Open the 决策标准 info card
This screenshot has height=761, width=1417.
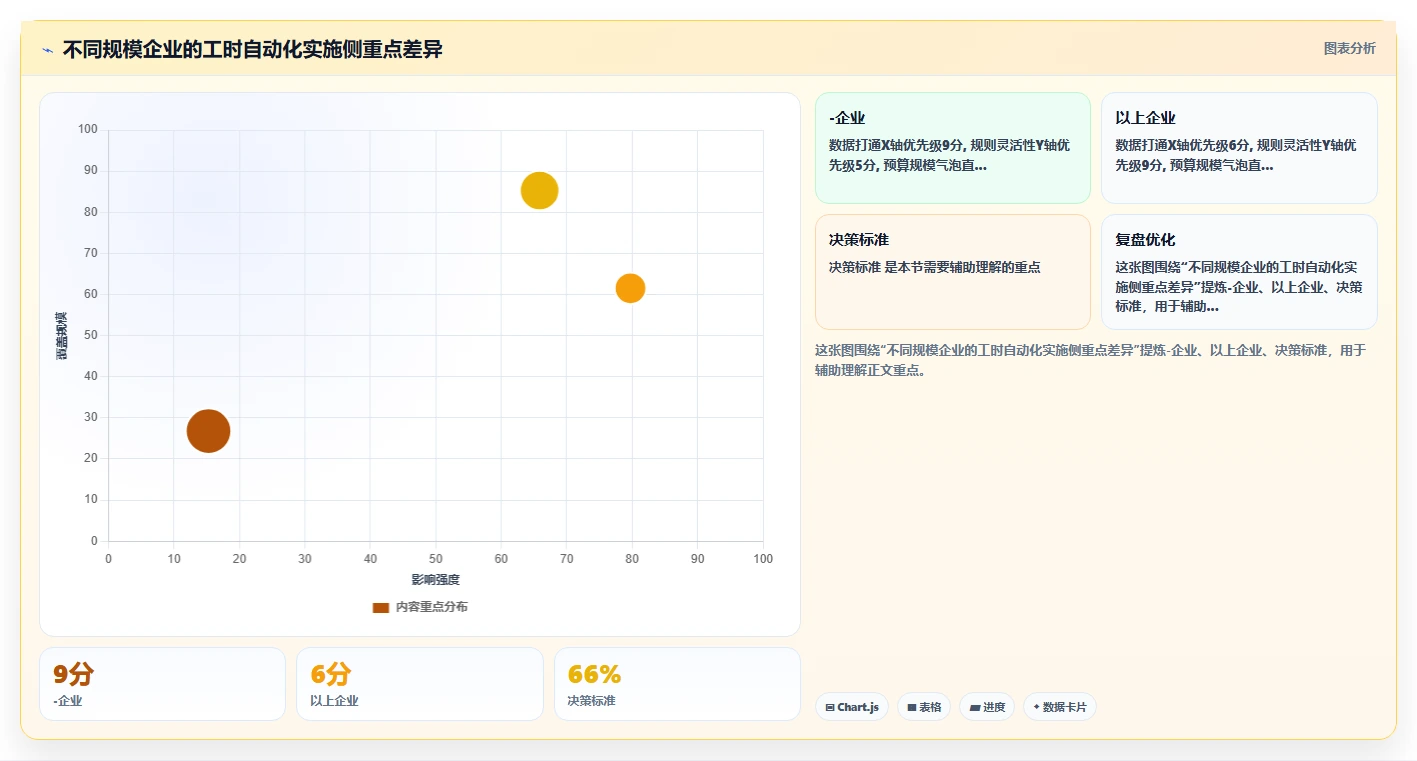[x=952, y=272]
